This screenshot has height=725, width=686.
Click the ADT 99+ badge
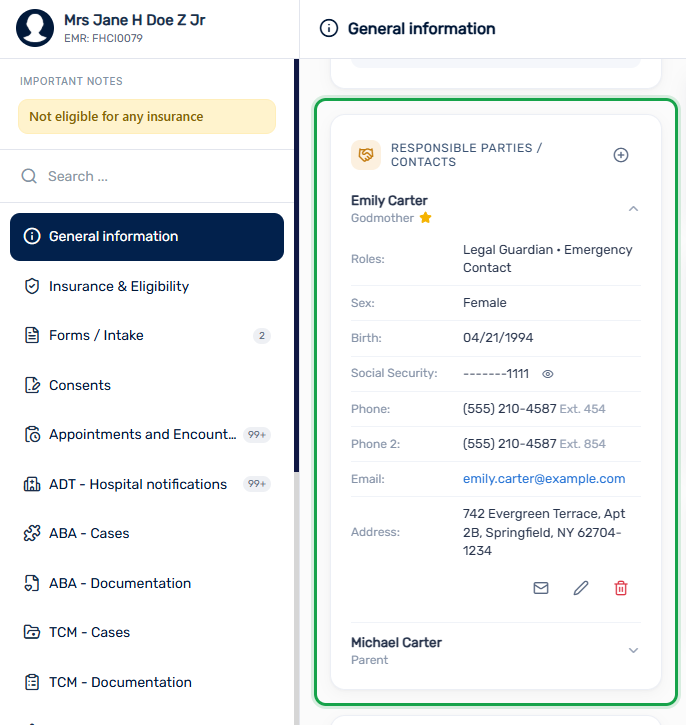257,484
